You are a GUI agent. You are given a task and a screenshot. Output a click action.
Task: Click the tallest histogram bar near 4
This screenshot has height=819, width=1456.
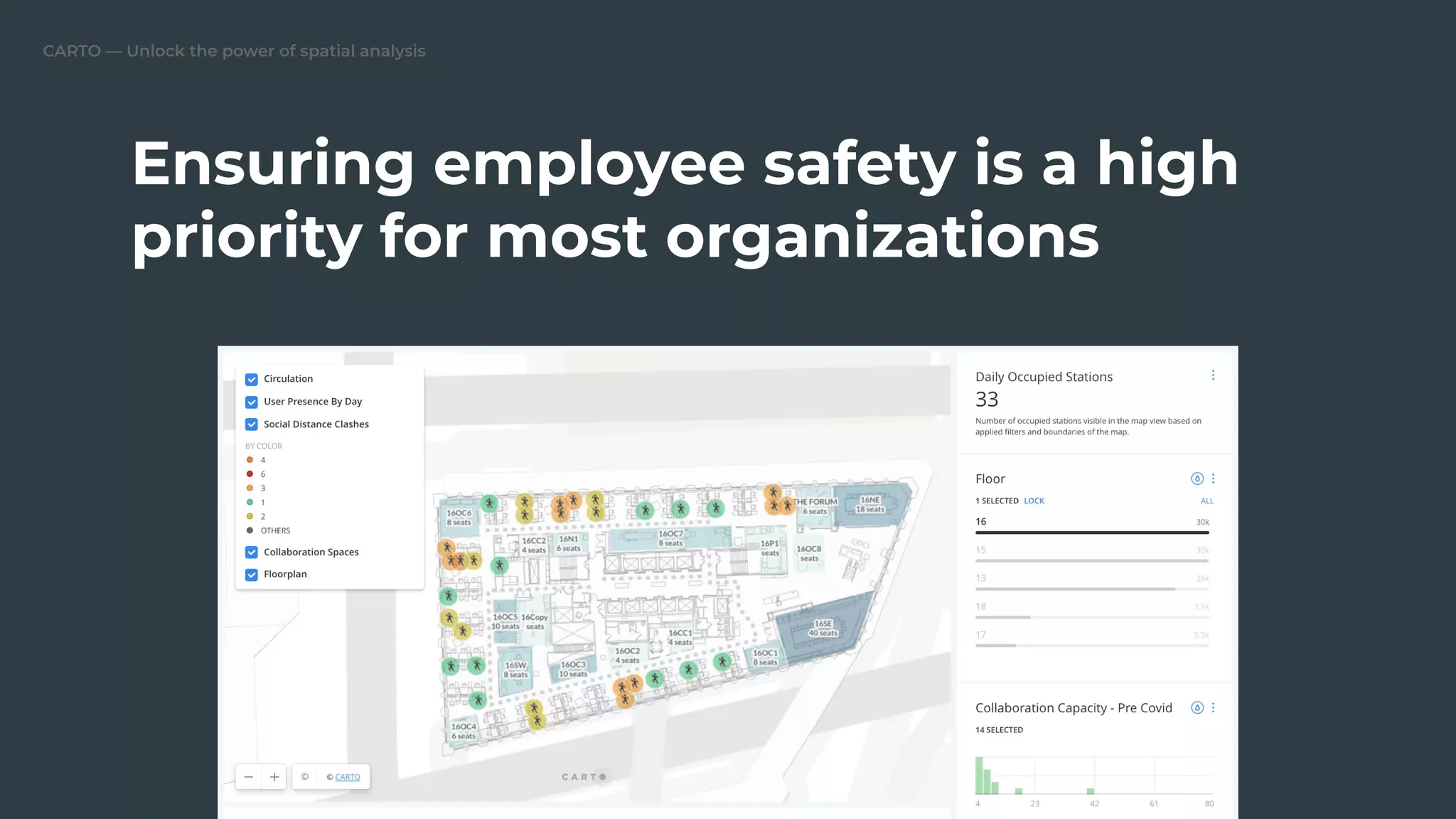(x=979, y=776)
